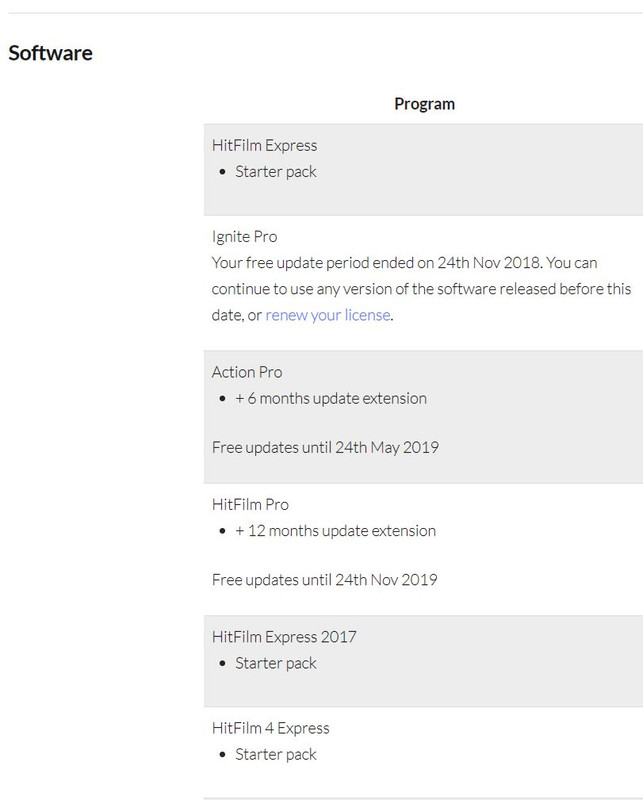643x800 pixels.
Task: Click Free updates until 24th May 2019
Action: 325,447
